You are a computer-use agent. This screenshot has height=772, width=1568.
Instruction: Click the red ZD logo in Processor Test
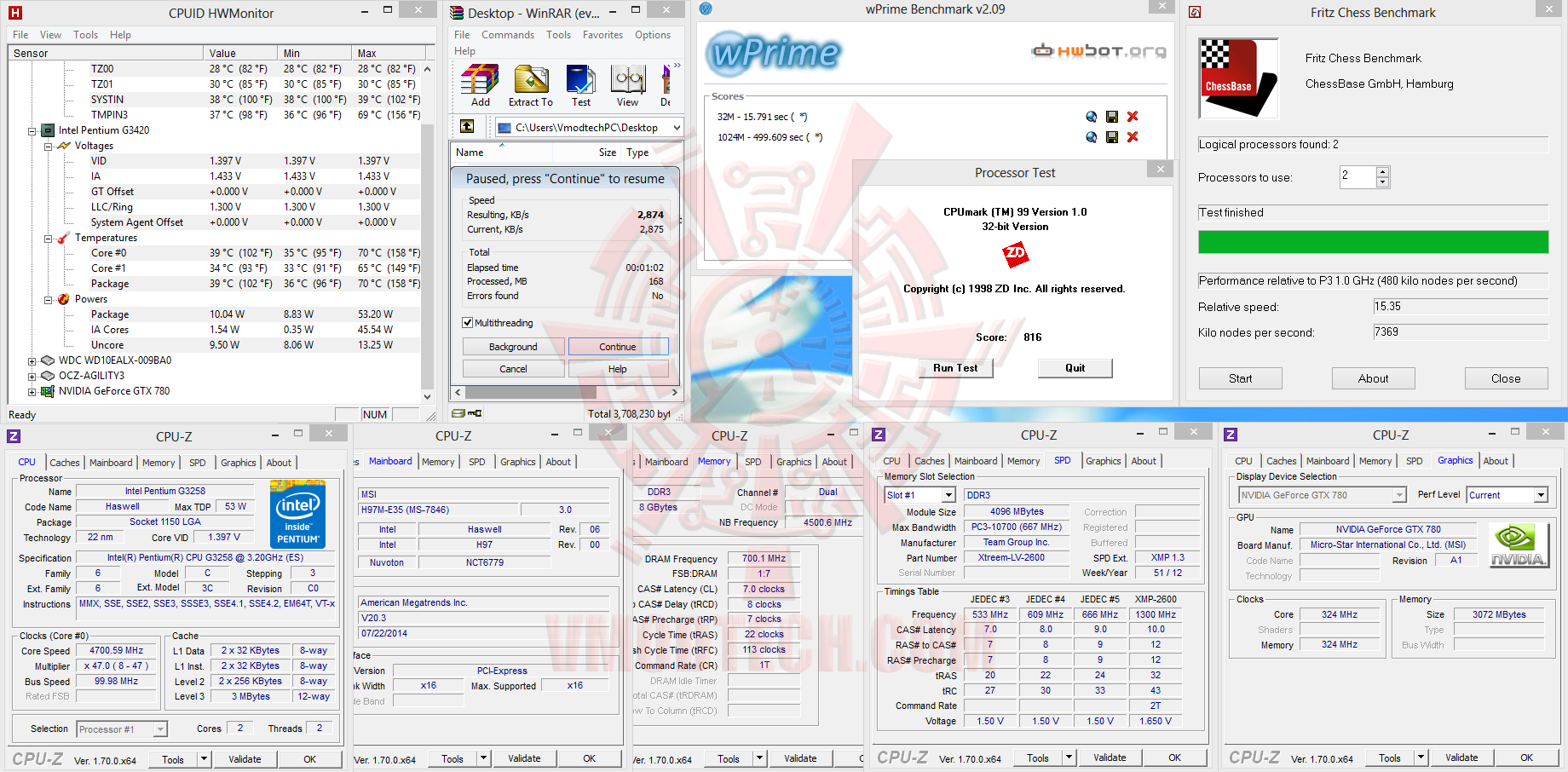click(x=1015, y=254)
